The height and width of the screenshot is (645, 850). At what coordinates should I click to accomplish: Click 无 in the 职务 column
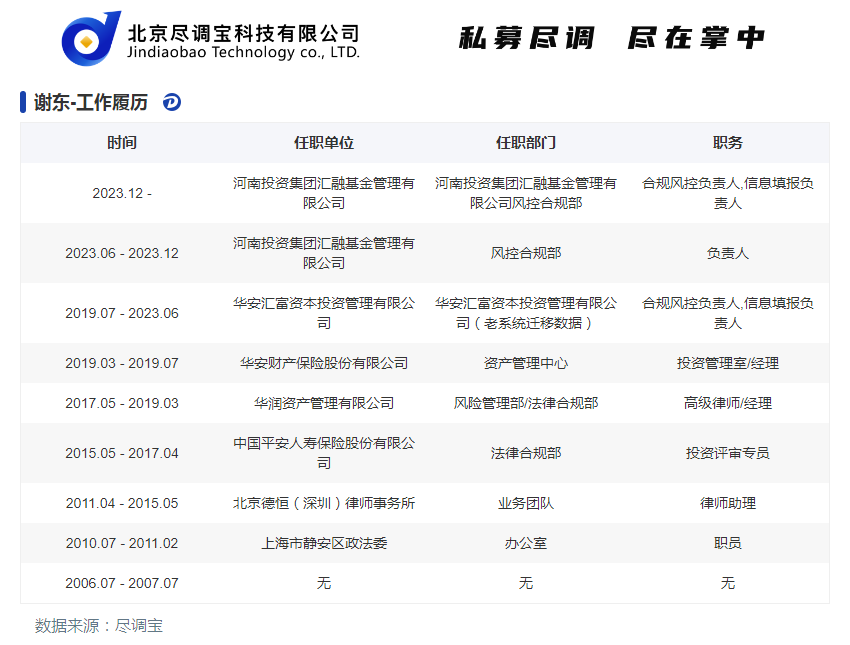pyautogui.click(x=727, y=583)
